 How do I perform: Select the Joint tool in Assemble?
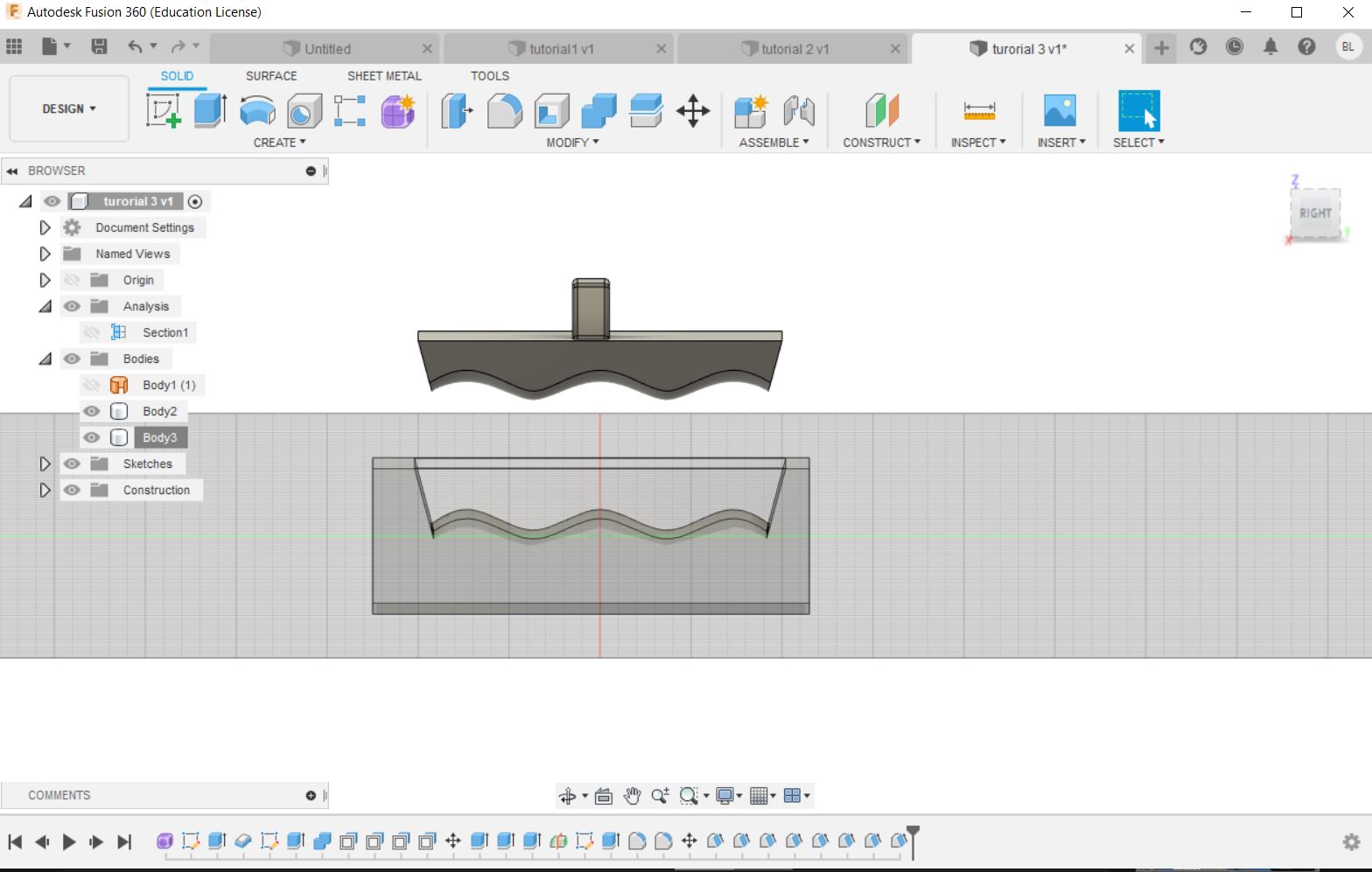(x=799, y=111)
